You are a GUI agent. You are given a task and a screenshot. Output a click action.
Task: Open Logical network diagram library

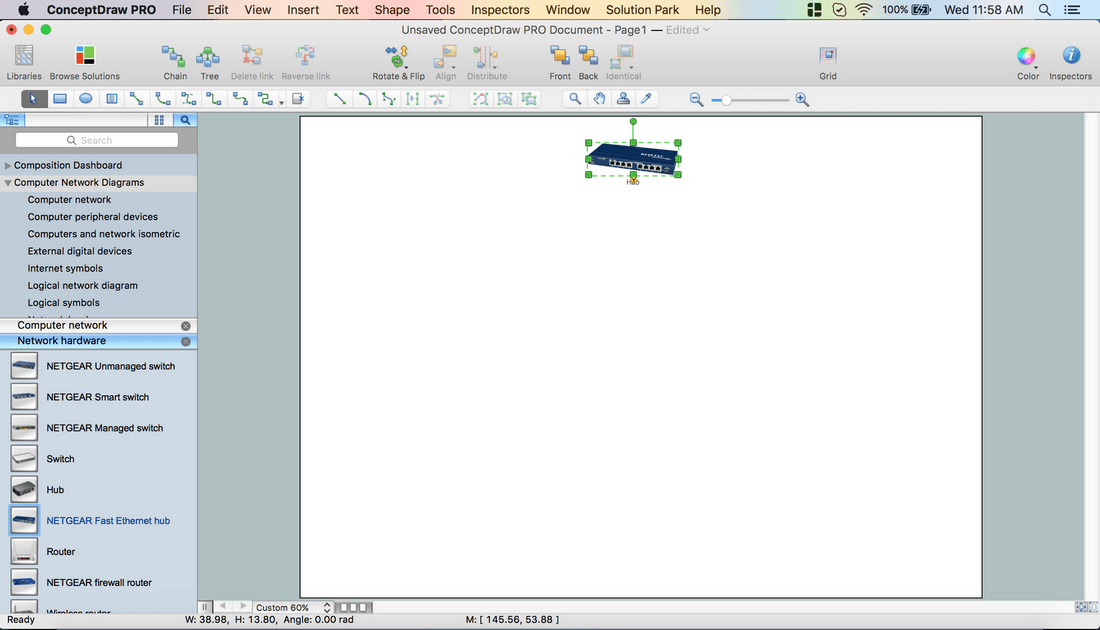pyautogui.click(x=83, y=286)
